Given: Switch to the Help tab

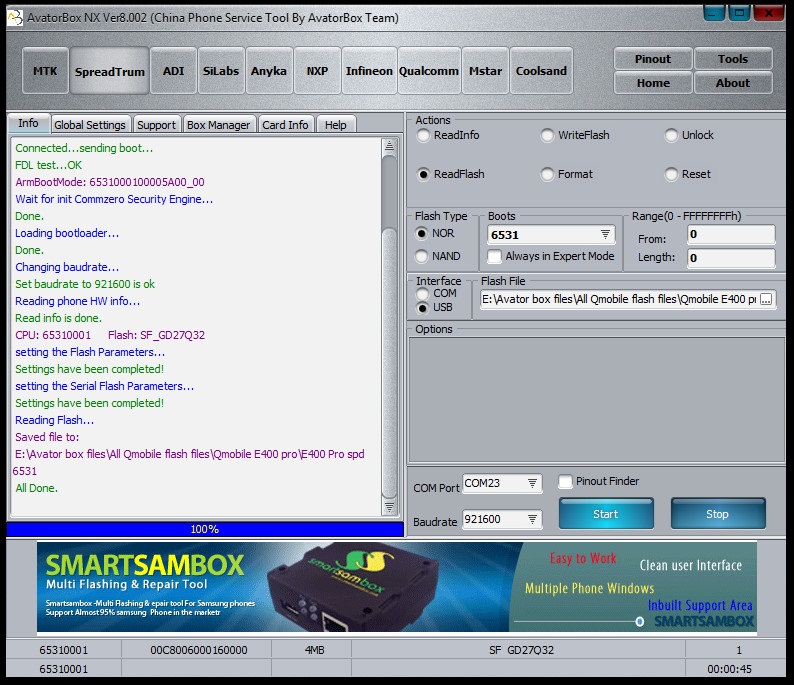Looking at the screenshot, I should click(x=336, y=125).
